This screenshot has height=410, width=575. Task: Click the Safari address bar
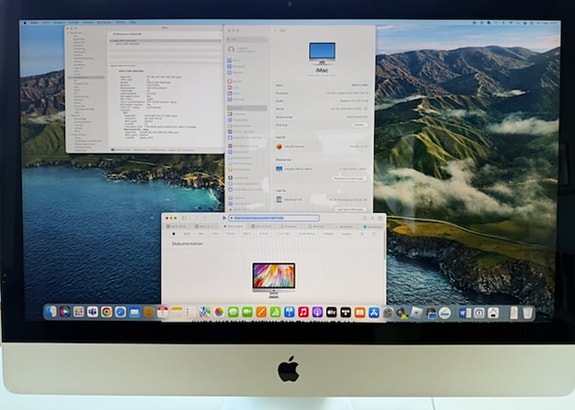point(274,218)
